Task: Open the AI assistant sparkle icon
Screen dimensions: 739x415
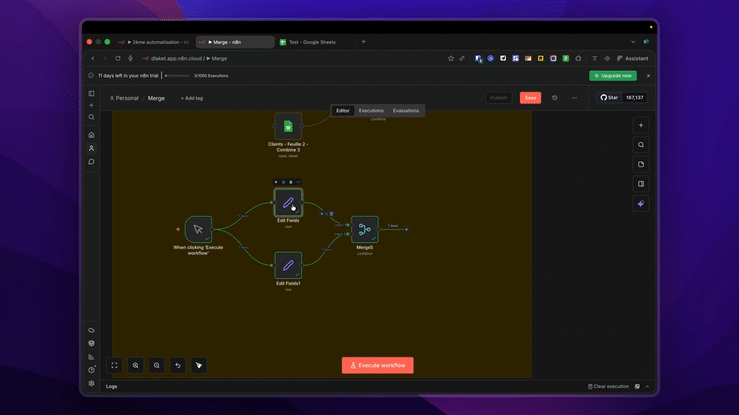Action: (x=641, y=203)
